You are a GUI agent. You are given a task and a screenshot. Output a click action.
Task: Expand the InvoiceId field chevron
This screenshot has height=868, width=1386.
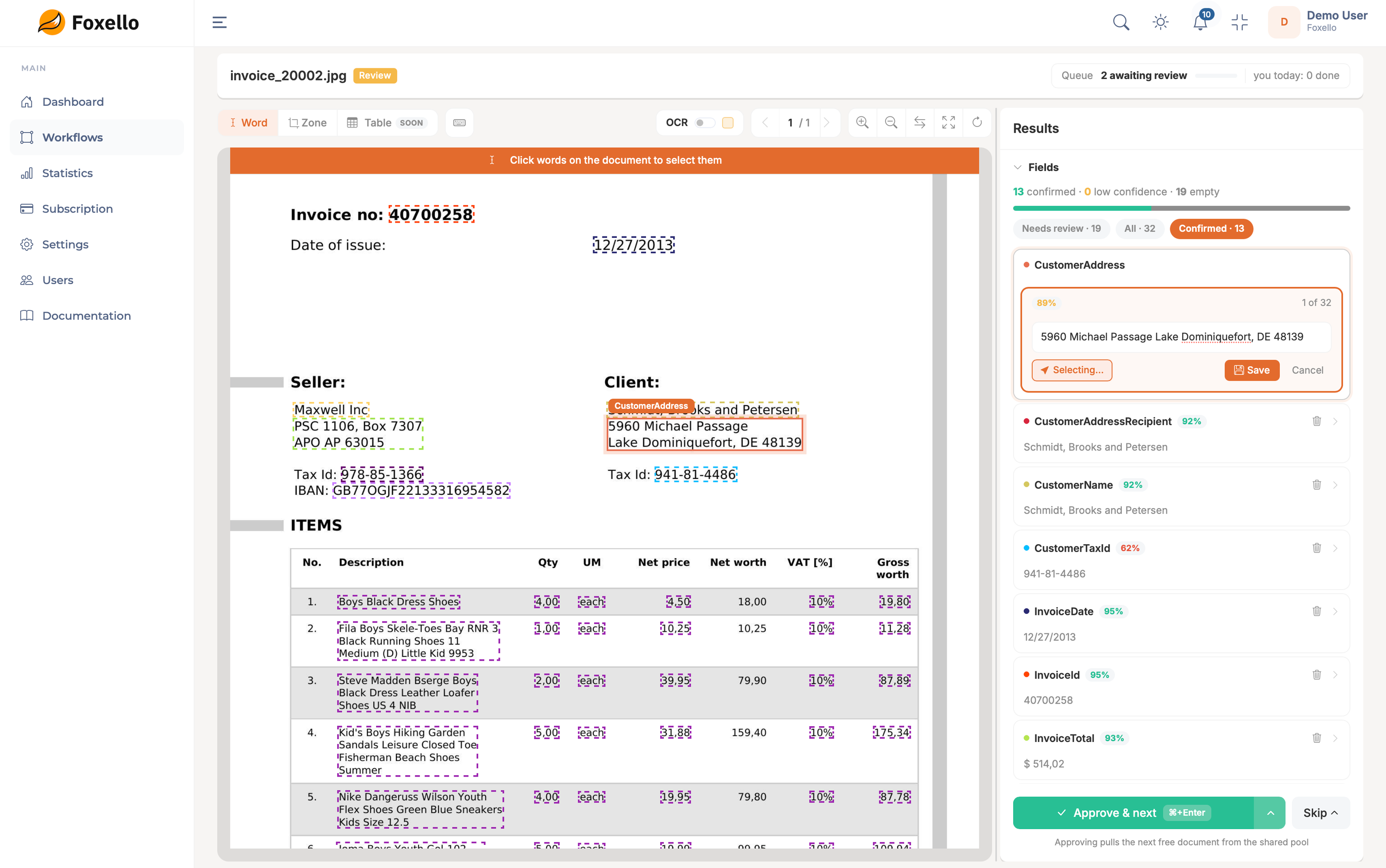[x=1336, y=674]
